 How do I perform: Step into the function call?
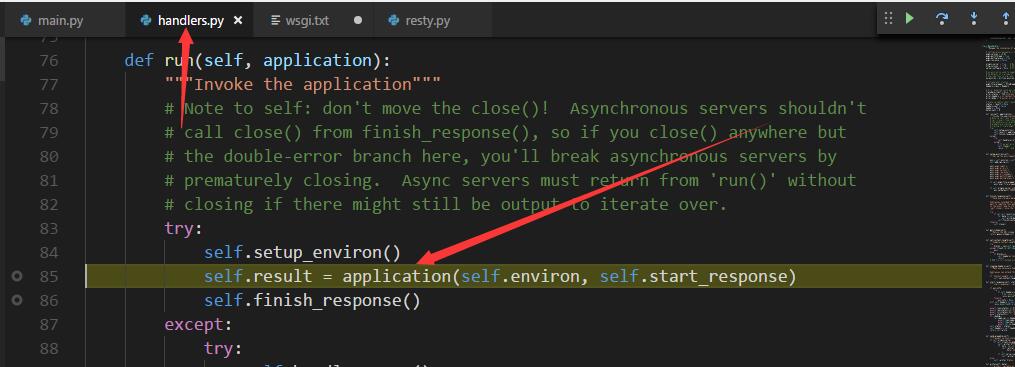[974, 19]
